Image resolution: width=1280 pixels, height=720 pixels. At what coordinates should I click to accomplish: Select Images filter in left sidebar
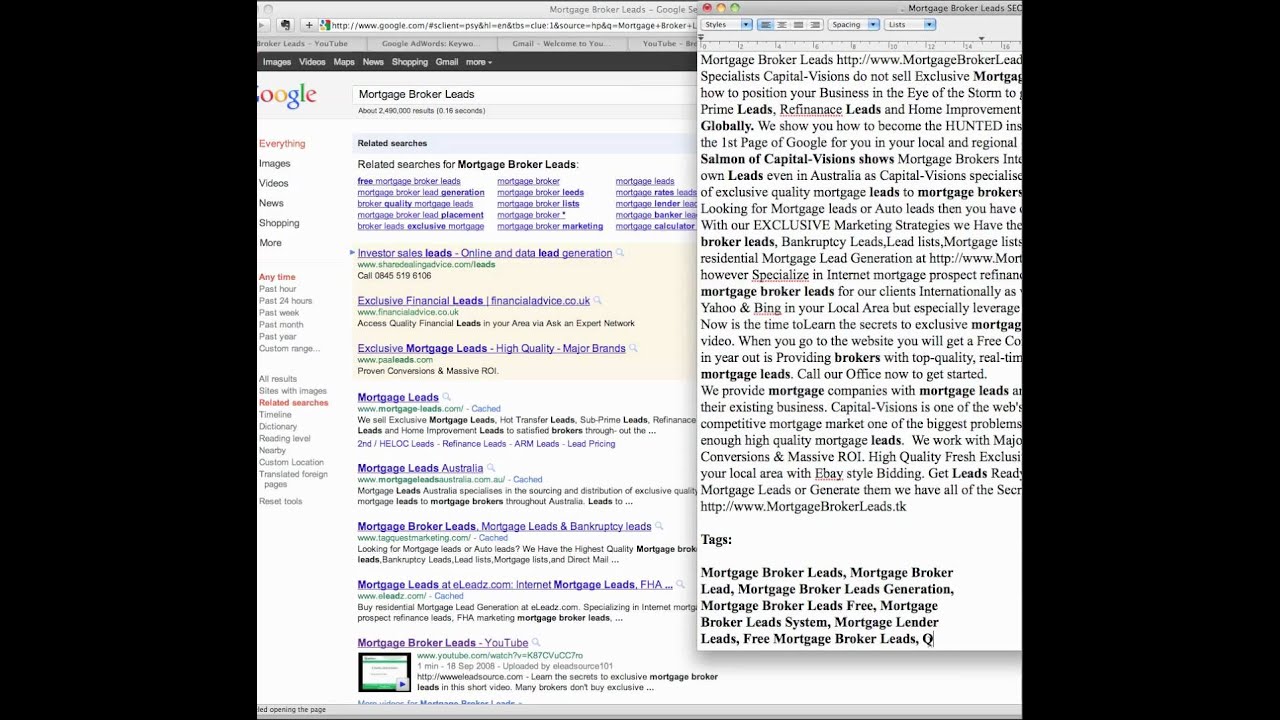click(x=275, y=164)
